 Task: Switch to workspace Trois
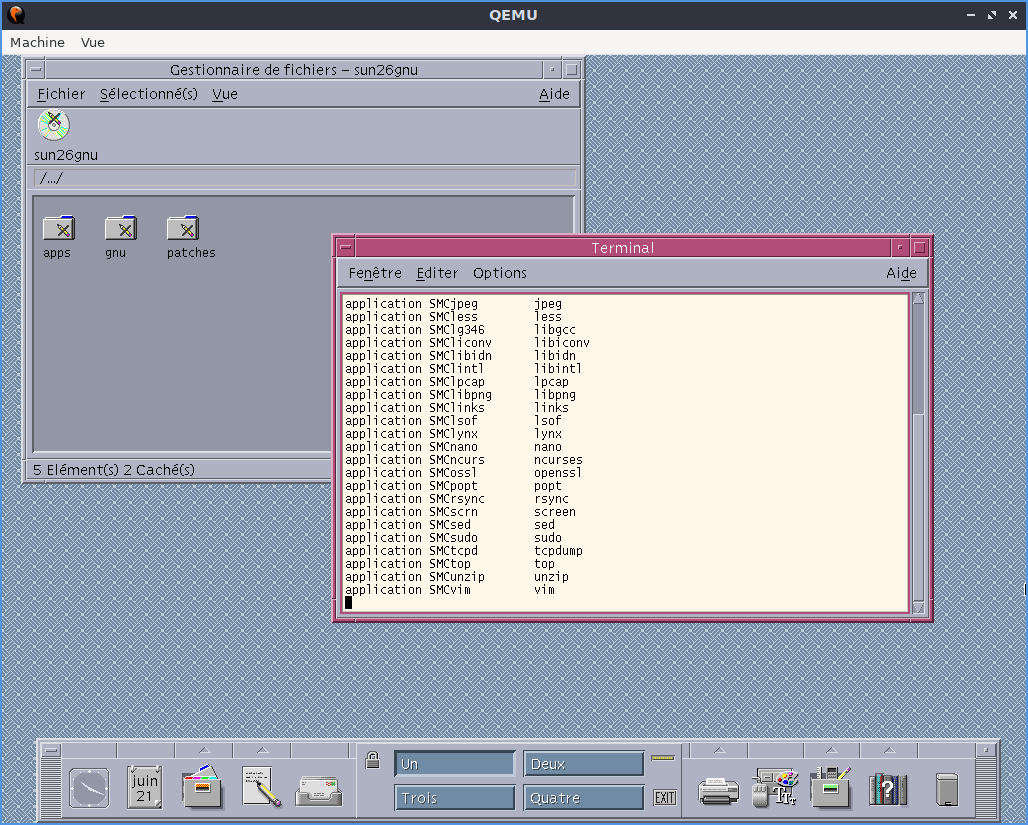tap(454, 797)
